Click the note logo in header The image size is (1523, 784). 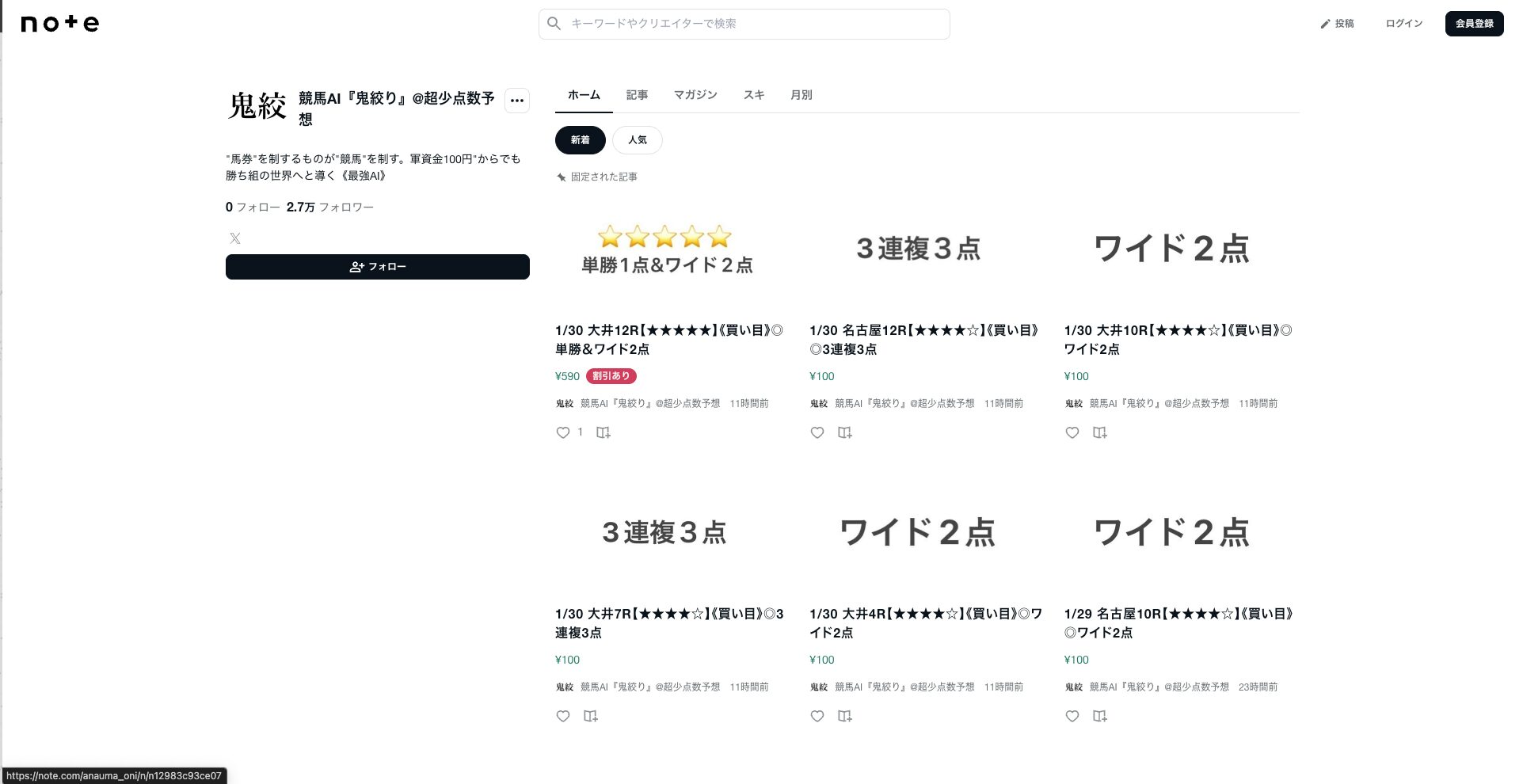click(x=60, y=24)
